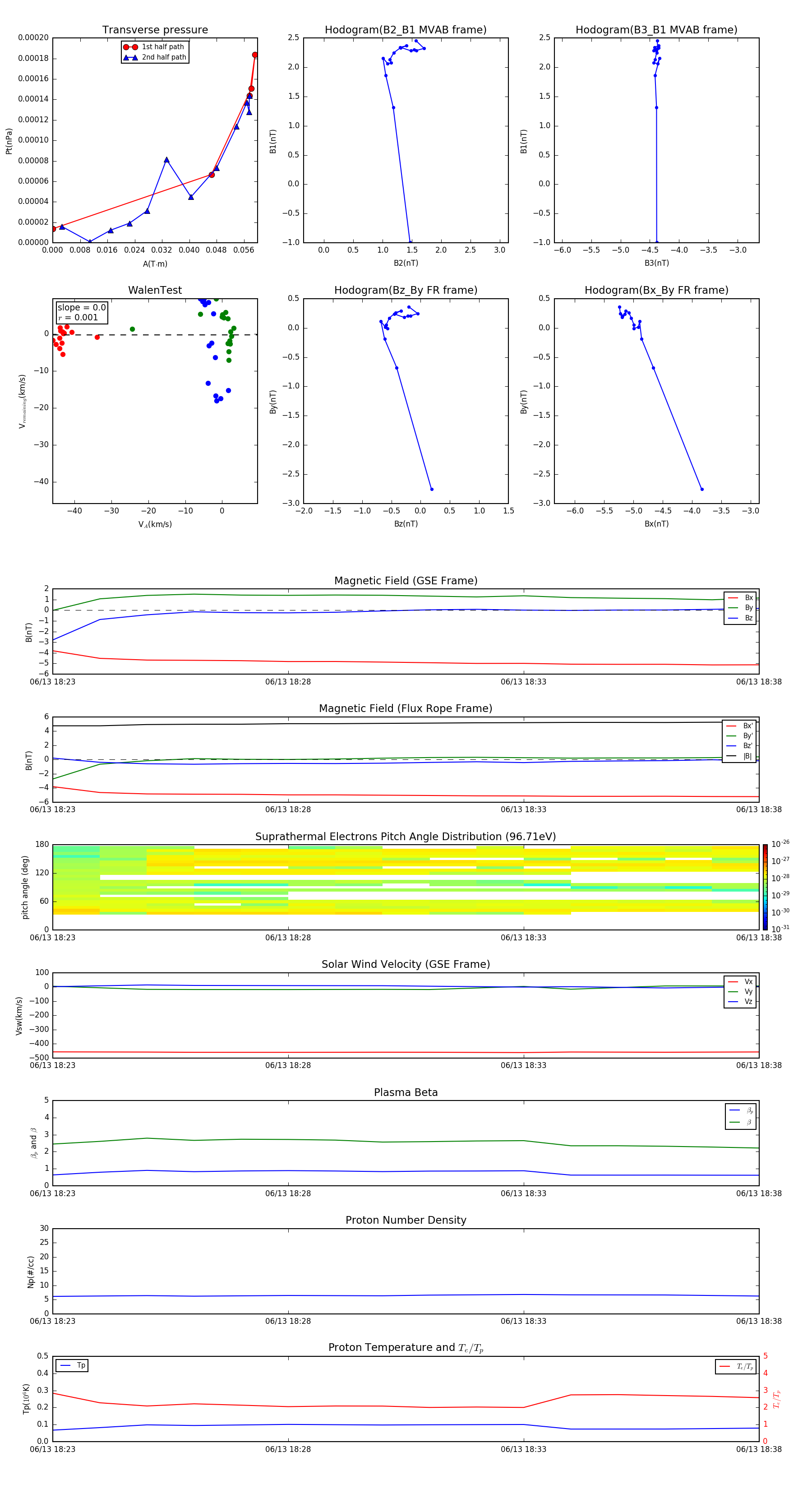Click the 'Bz(nT)' x-axis label
The height and width of the screenshot is (1489, 812).
pyautogui.click(x=406, y=524)
